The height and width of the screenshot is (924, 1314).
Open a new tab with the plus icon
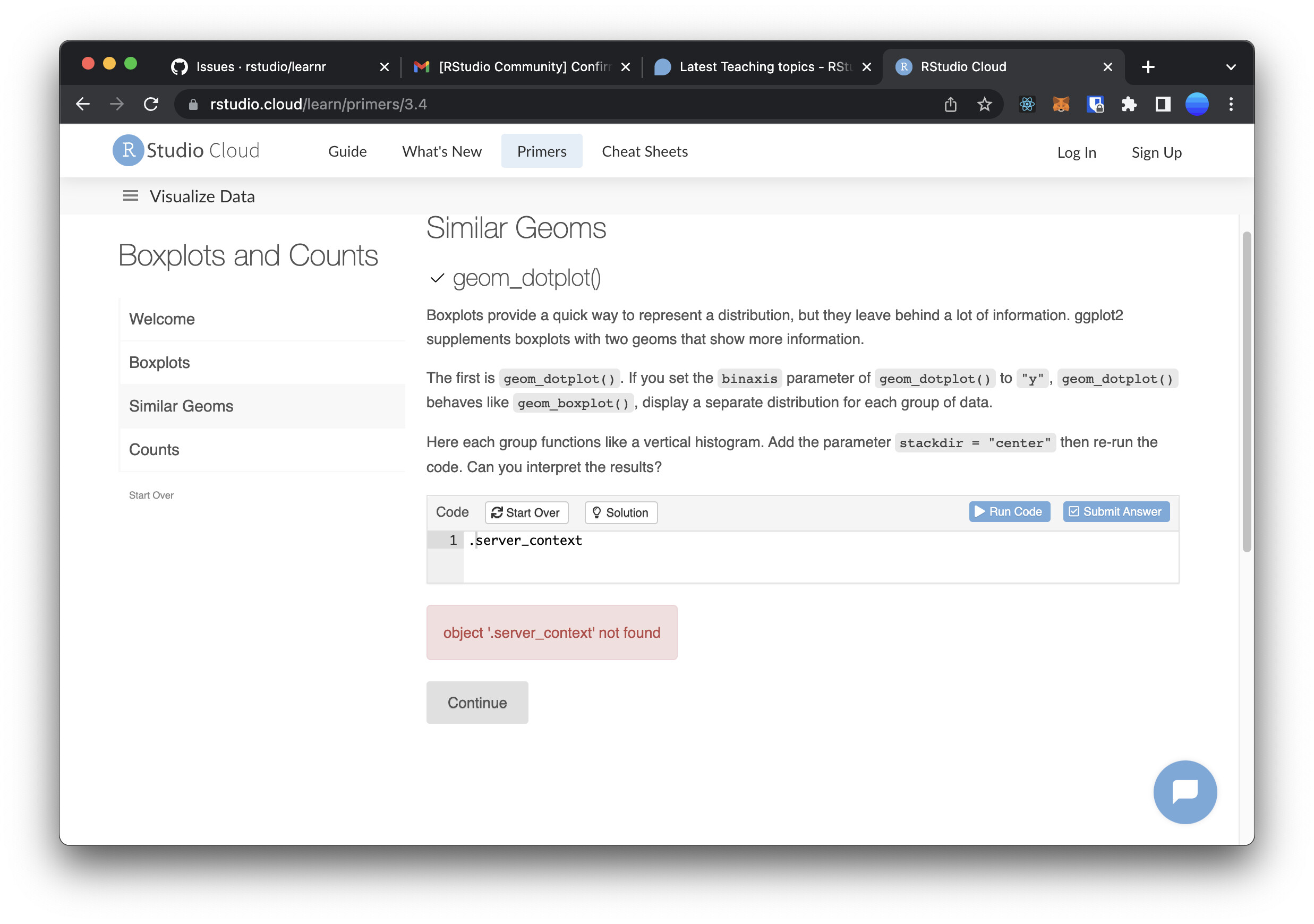pyautogui.click(x=1148, y=67)
